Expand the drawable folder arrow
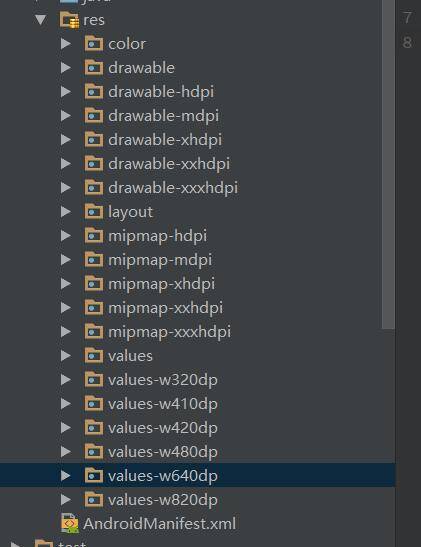Image resolution: width=421 pixels, height=547 pixels. (x=66, y=68)
